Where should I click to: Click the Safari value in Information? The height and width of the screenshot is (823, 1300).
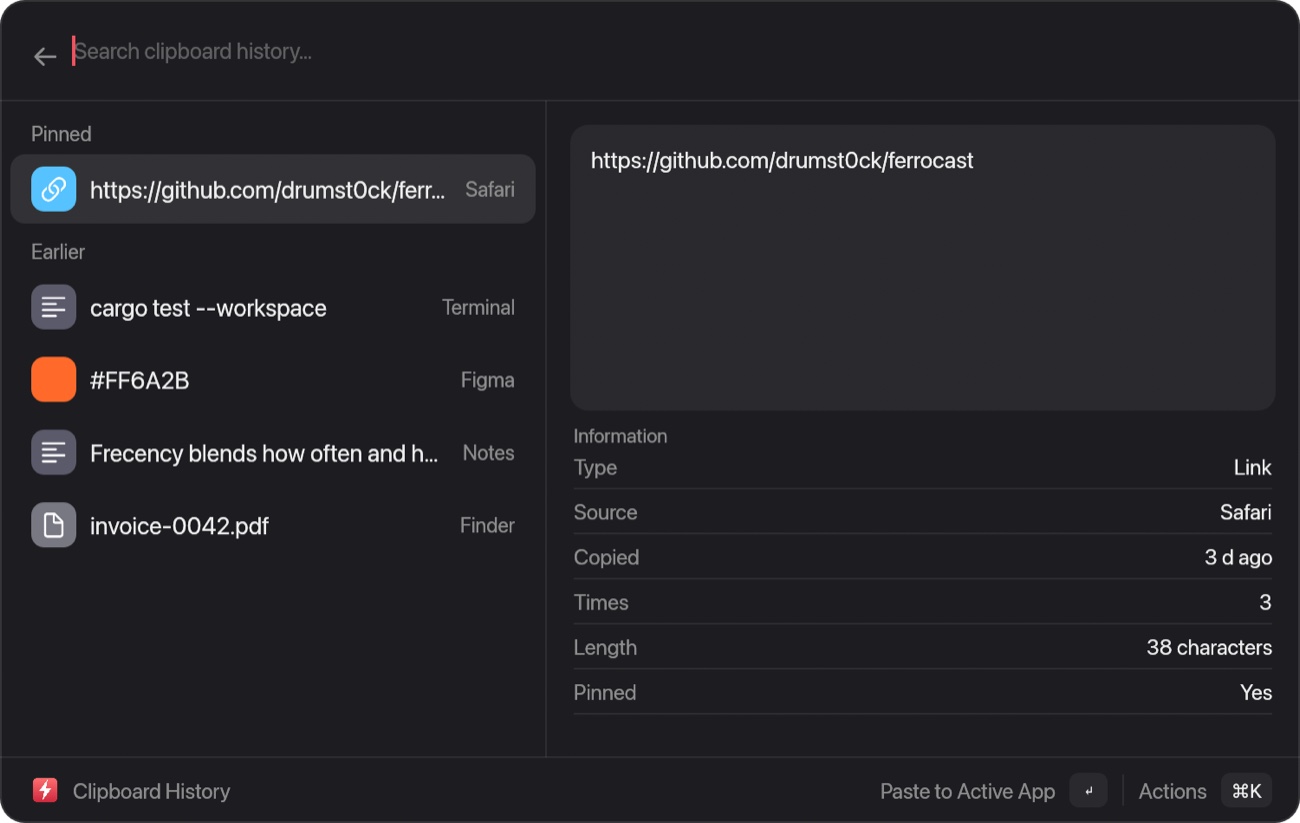(1246, 513)
